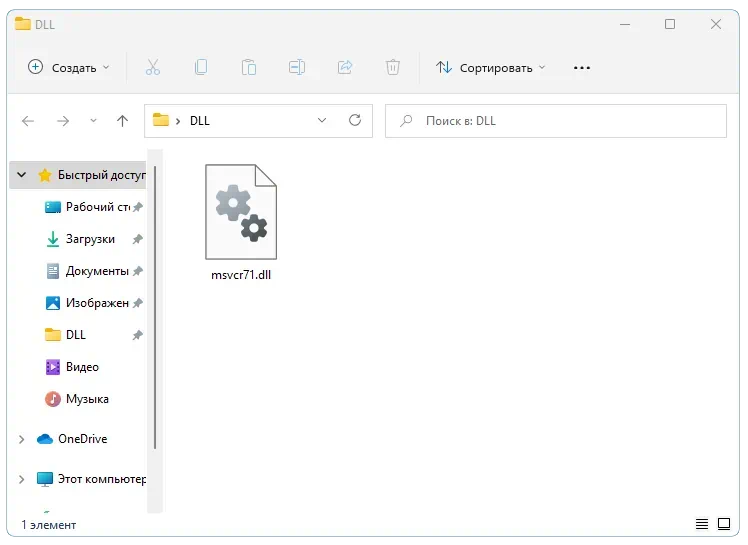The width and height of the screenshot is (748, 545).
Task: Open Загрузки folder in sidebar
Action: [x=80, y=239]
